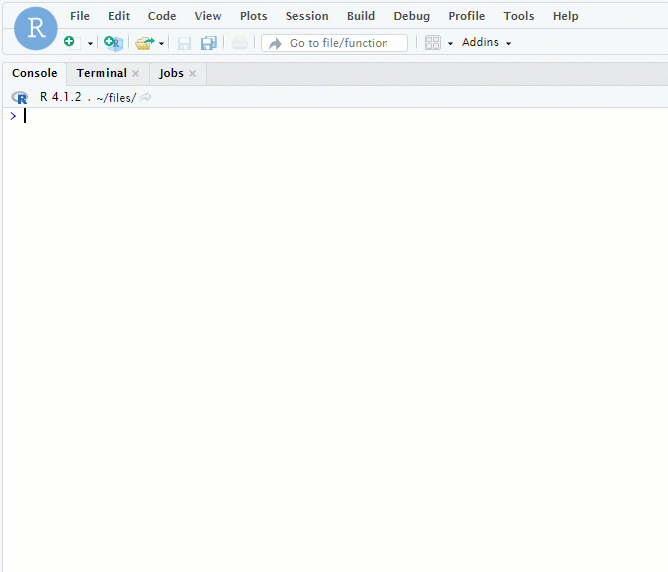Click the Create Project icon
Image resolution: width=668 pixels, height=572 pixels.
(113, 43)
